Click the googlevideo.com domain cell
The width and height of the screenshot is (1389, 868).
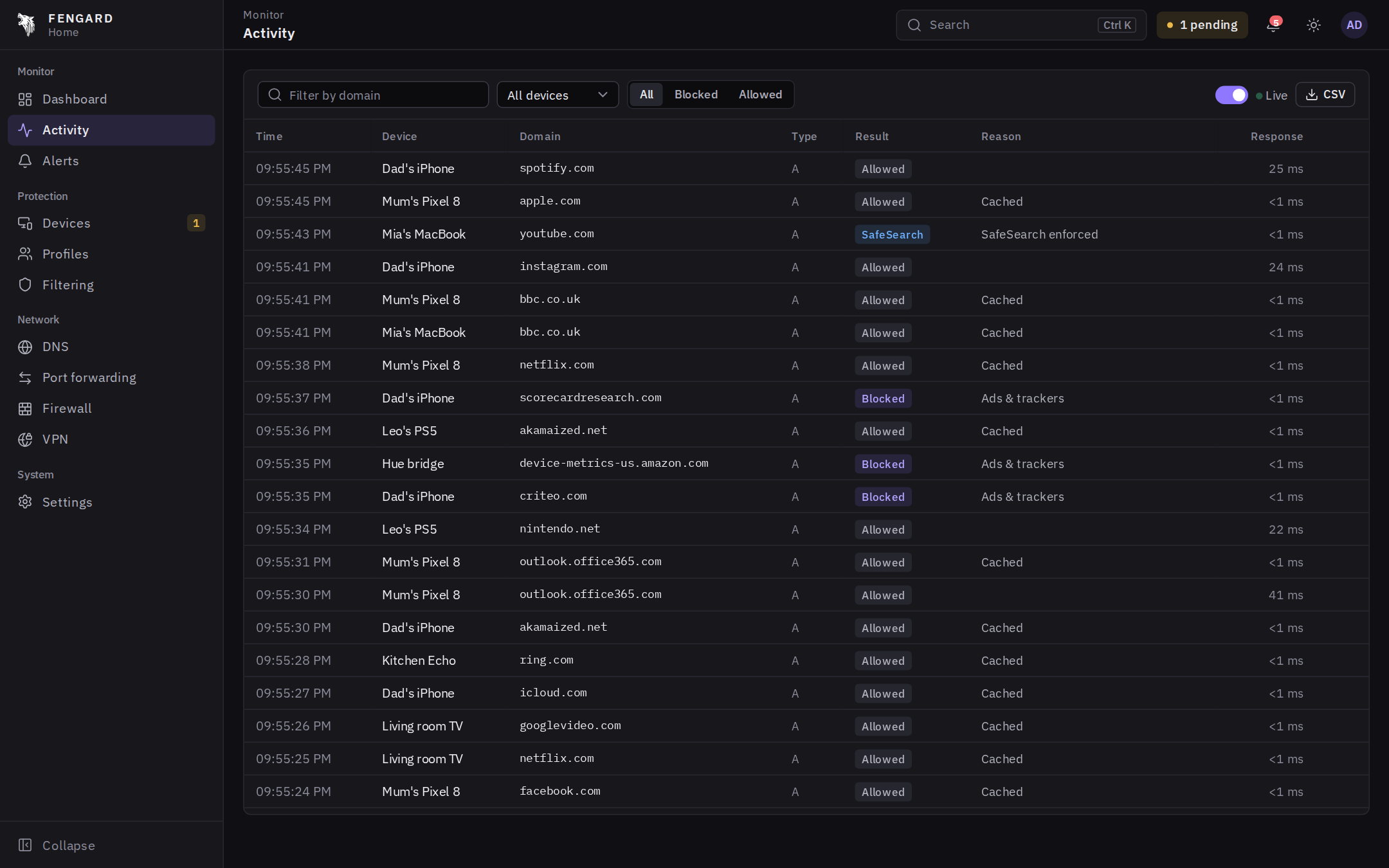[570, 726]
